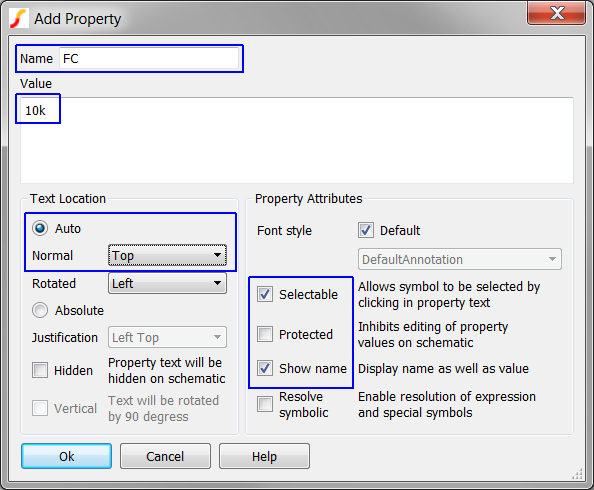The width and height of the screenshot is (594, 490).
Task: Open the Normal position dropdown showing Top
Action: [167, 255]
